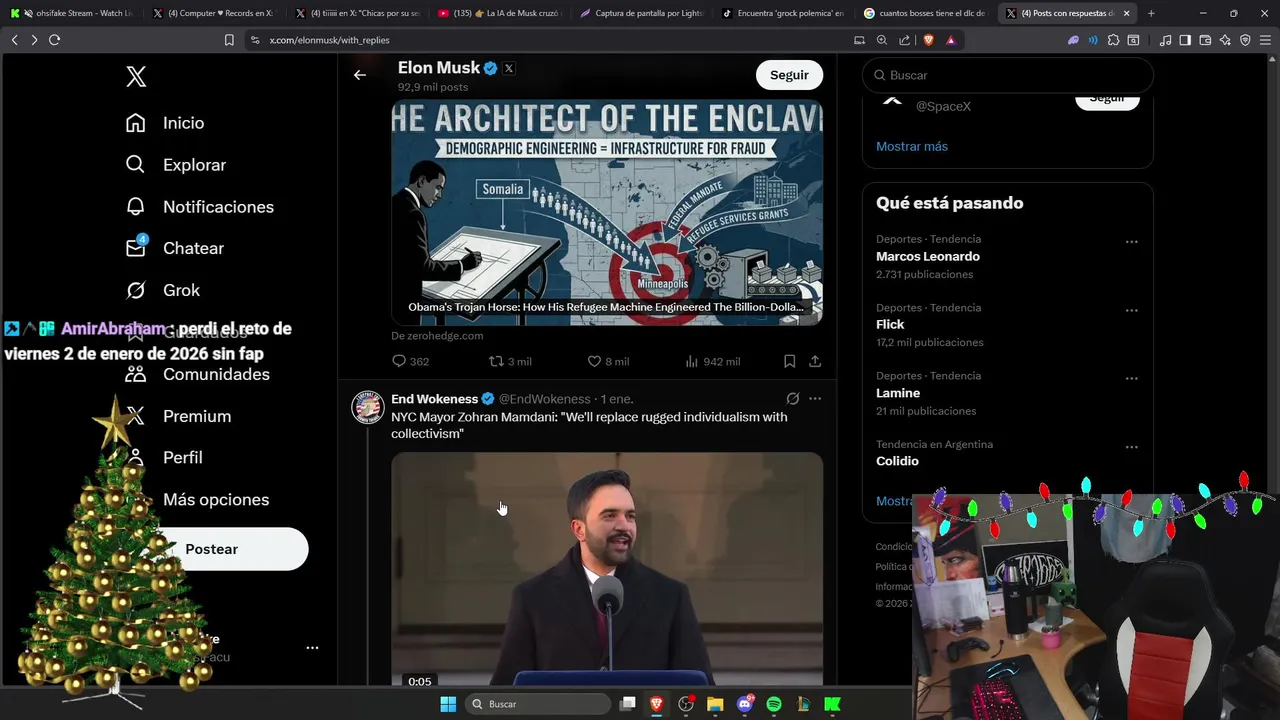Go to Inicio in the sidebar
The height and width of the screenshot is (720, 1280).
pos(165,123)
